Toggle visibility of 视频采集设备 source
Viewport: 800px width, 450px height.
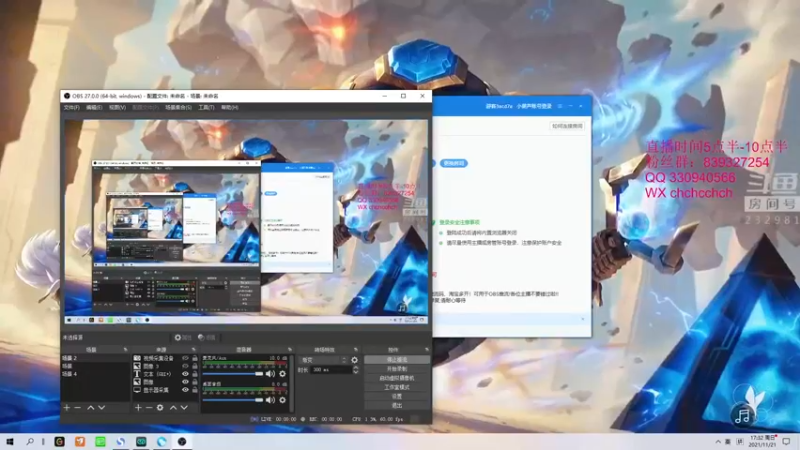pos(185,359)
